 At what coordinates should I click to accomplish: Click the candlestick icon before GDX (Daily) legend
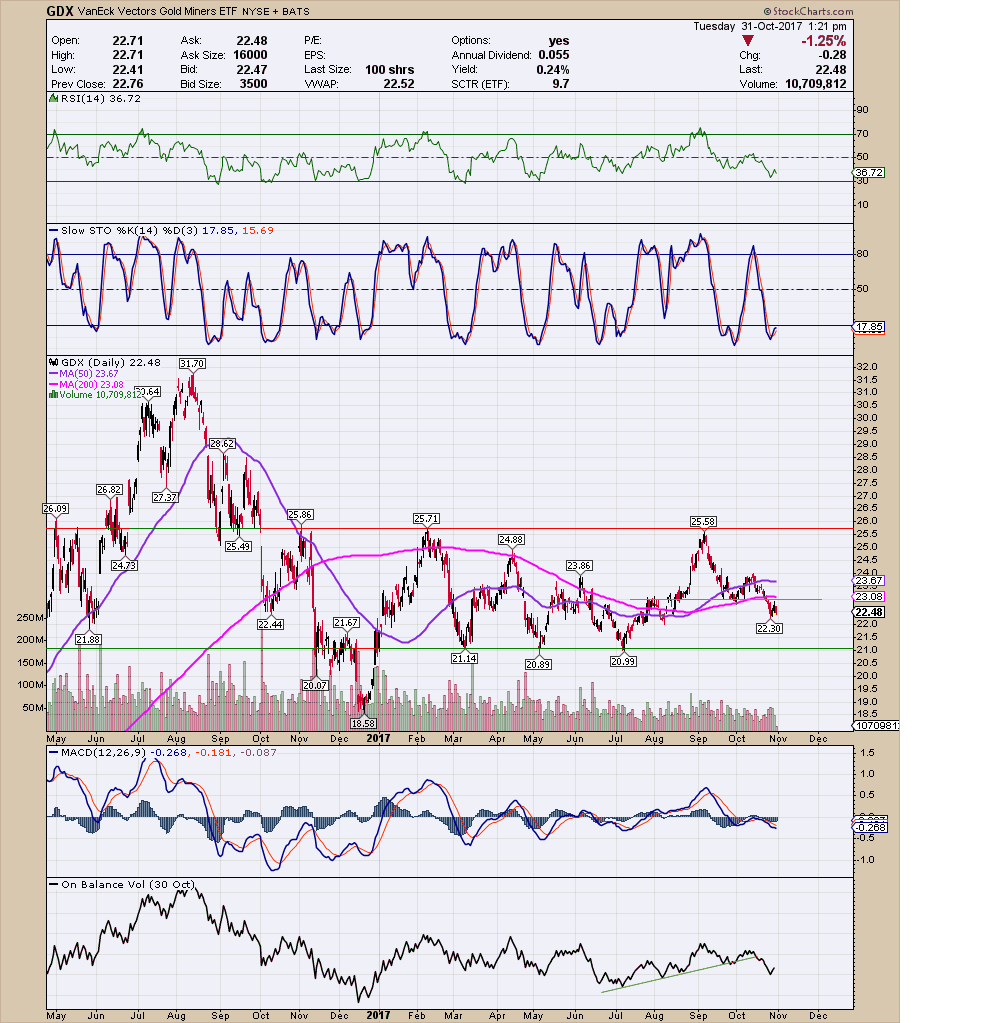54,362
